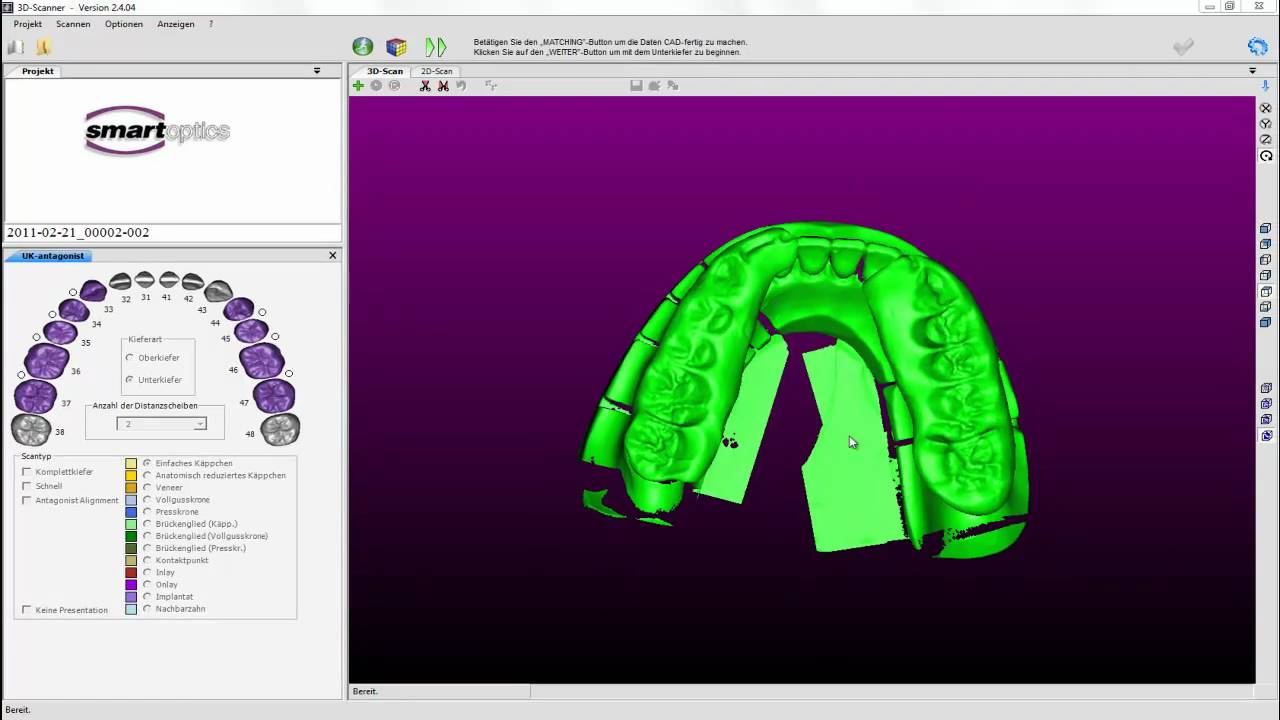The width and height of the screenshot is (1280, 720).
Task: Click the colored cube matching icon
Action: pos(397,47)
